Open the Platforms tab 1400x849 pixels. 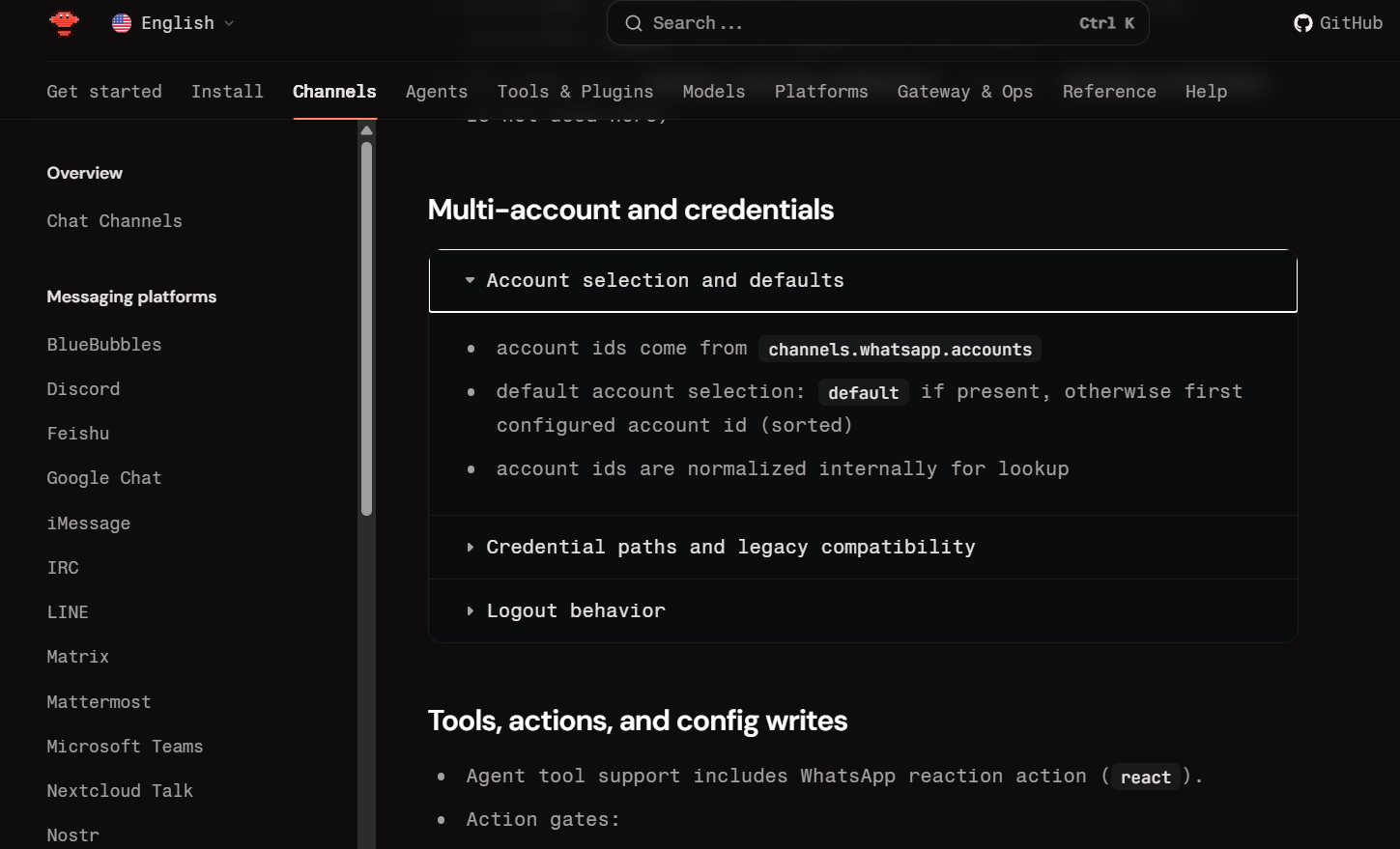(x=821, y=92)
